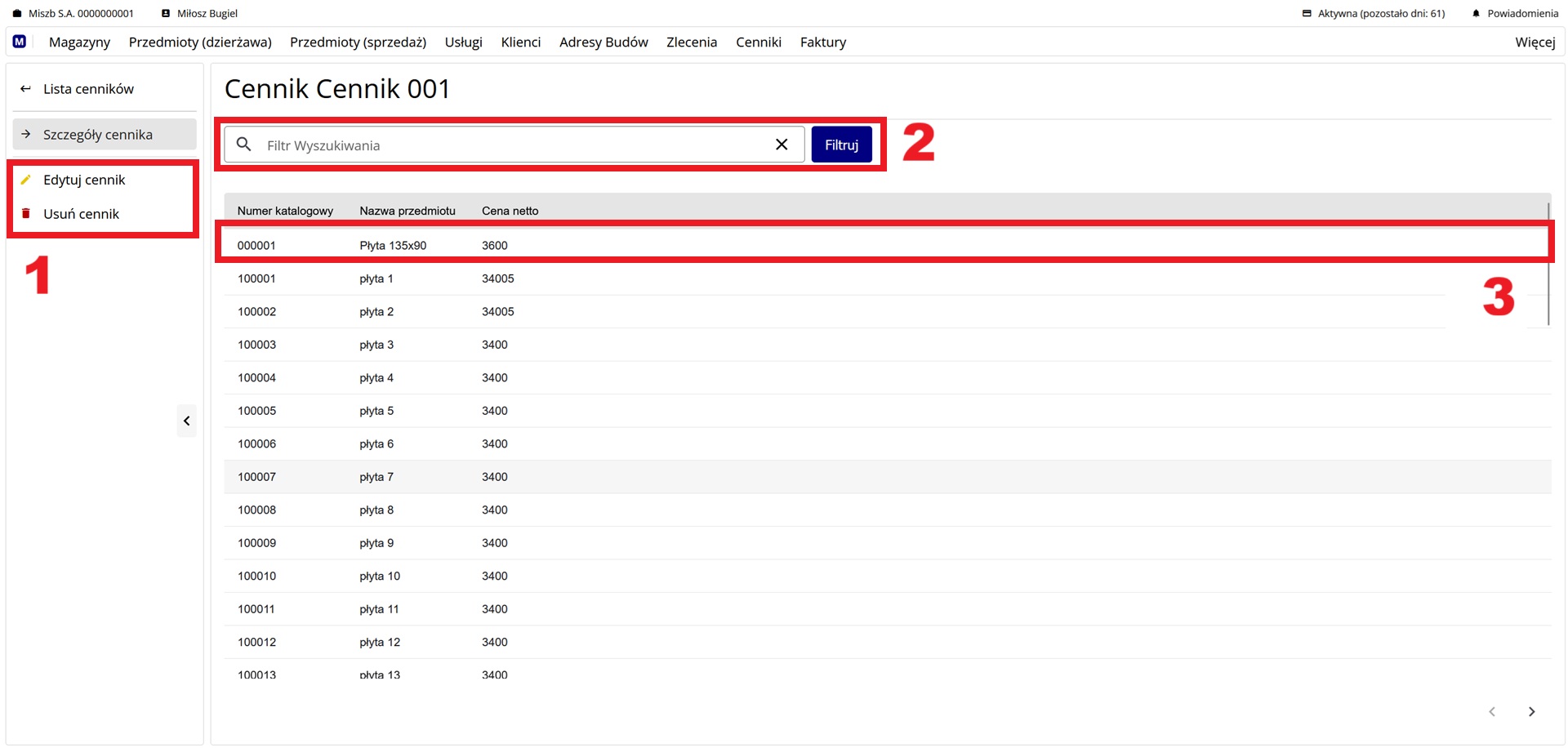Image resolution: width=1568 pixels, height=748 pixels.
Task: Open the Faktury menu item
Action: click(822, 42)
